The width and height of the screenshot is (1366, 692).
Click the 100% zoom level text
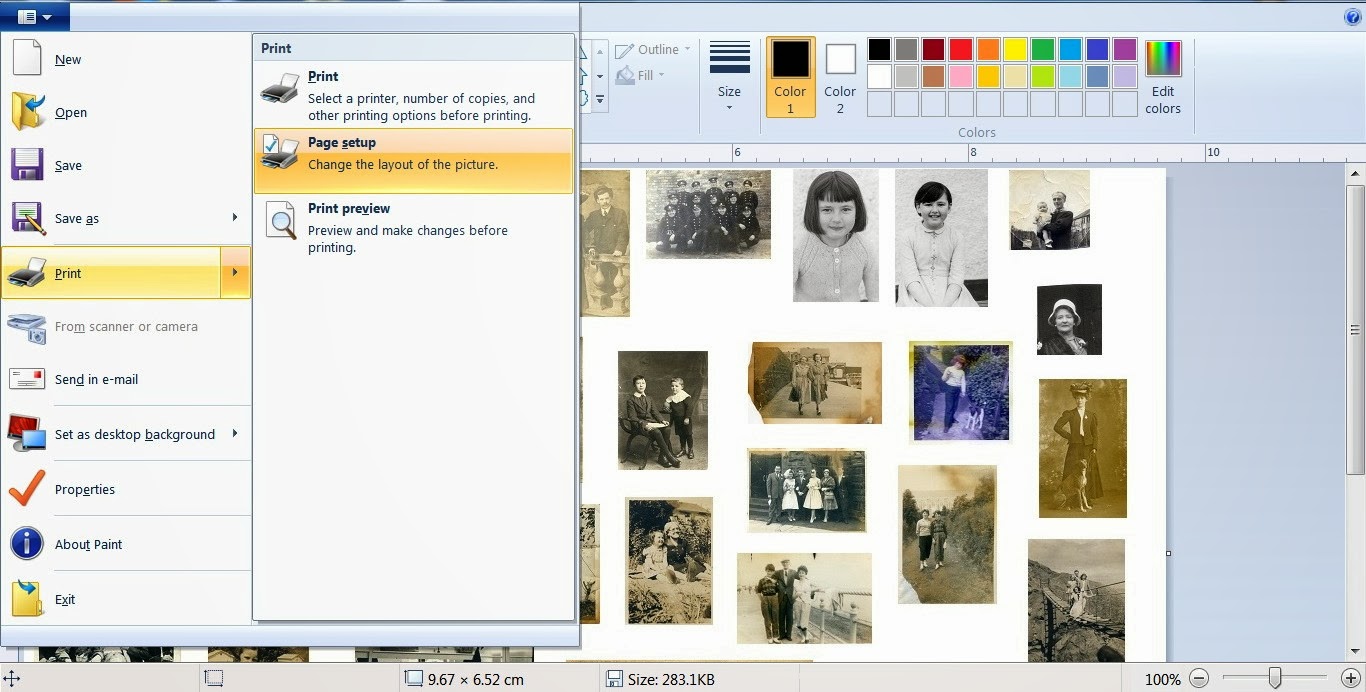[x=1162, y=679]
